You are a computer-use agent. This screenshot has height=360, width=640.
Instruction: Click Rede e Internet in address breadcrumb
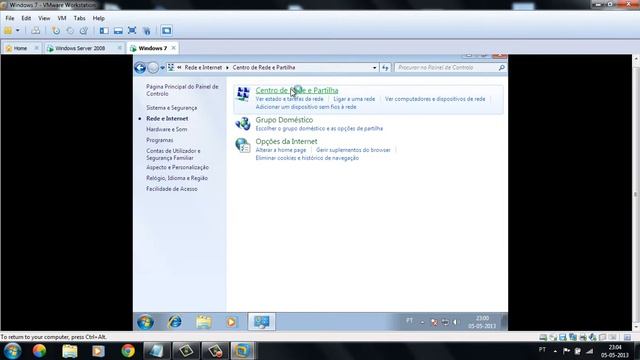(203, 68)
